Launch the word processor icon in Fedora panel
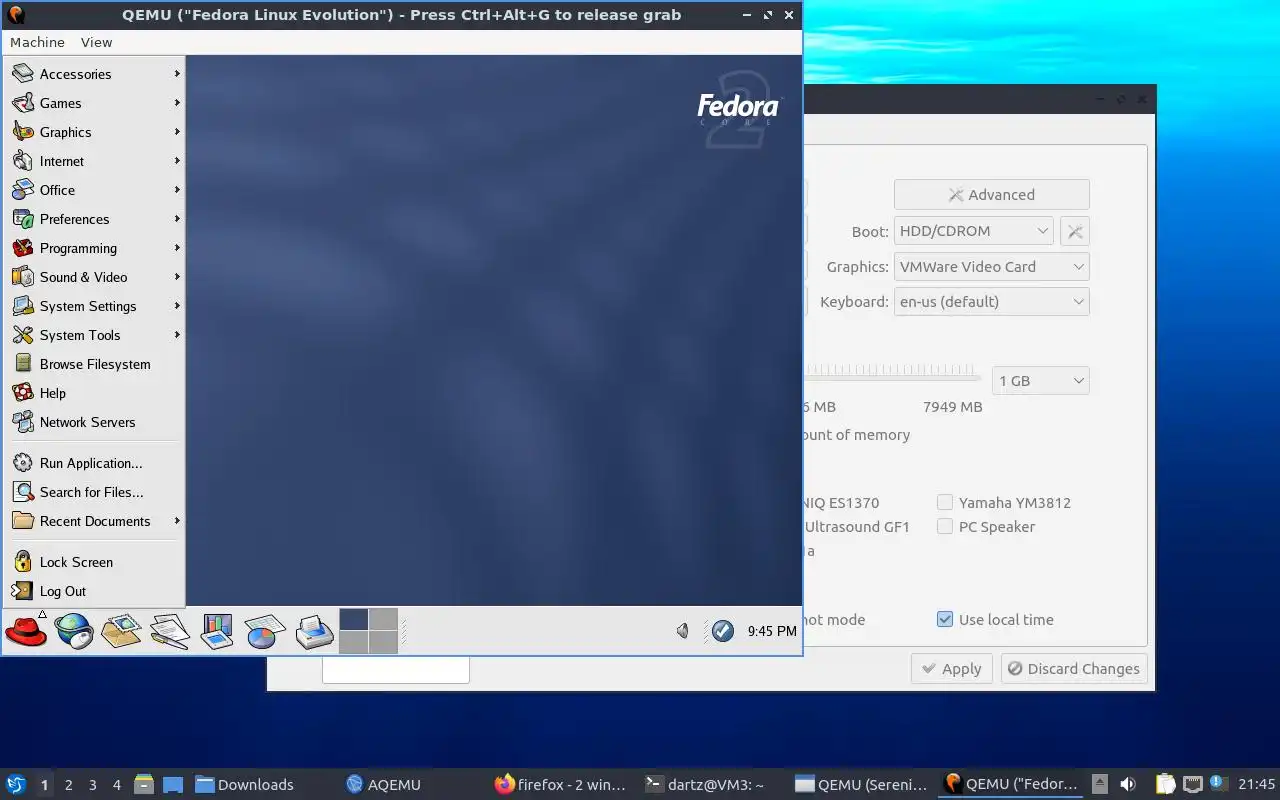Viewport: 1280px width, 800px height. tap(170, 631)
